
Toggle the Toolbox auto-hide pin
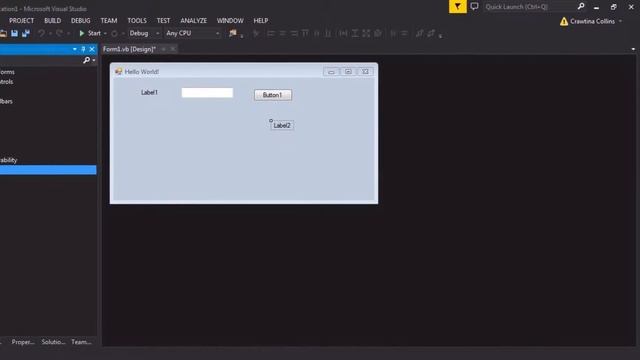(x=83, y=49)
